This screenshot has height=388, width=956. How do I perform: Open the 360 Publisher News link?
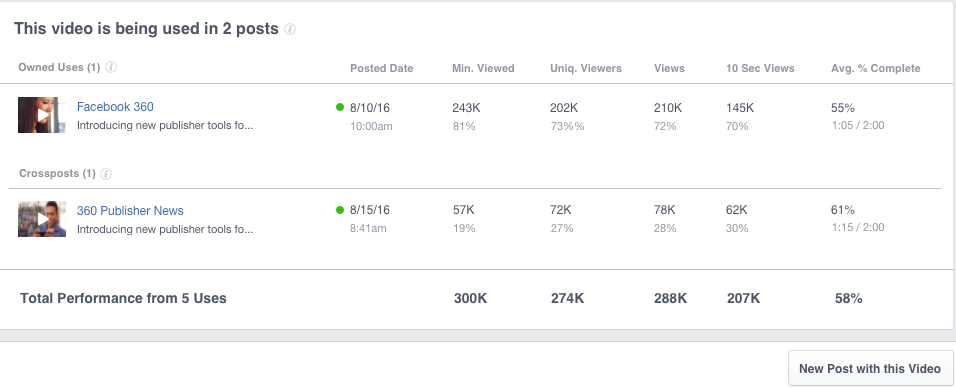[x=130, y=210]
